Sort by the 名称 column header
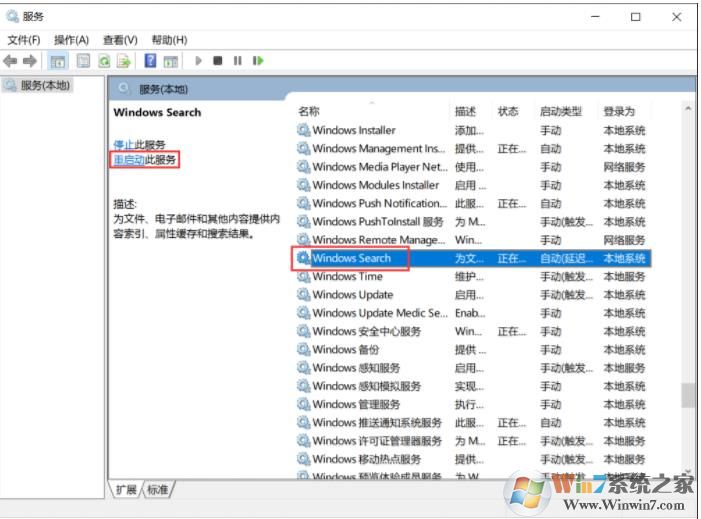 pyautogui.click(x=309, y=111)
